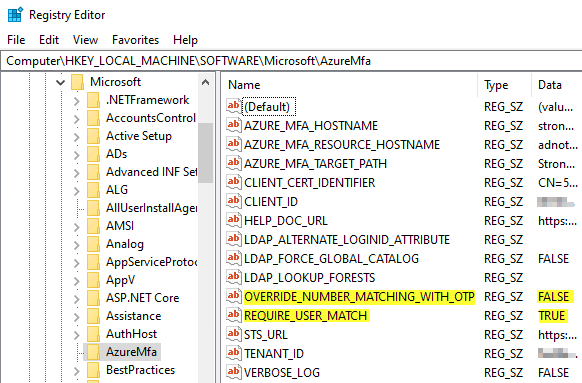The image size is (582, 383).
Task: Click the icon next to CLIENT_CERT_IDENTIFIER
Action: coord(233,182)
